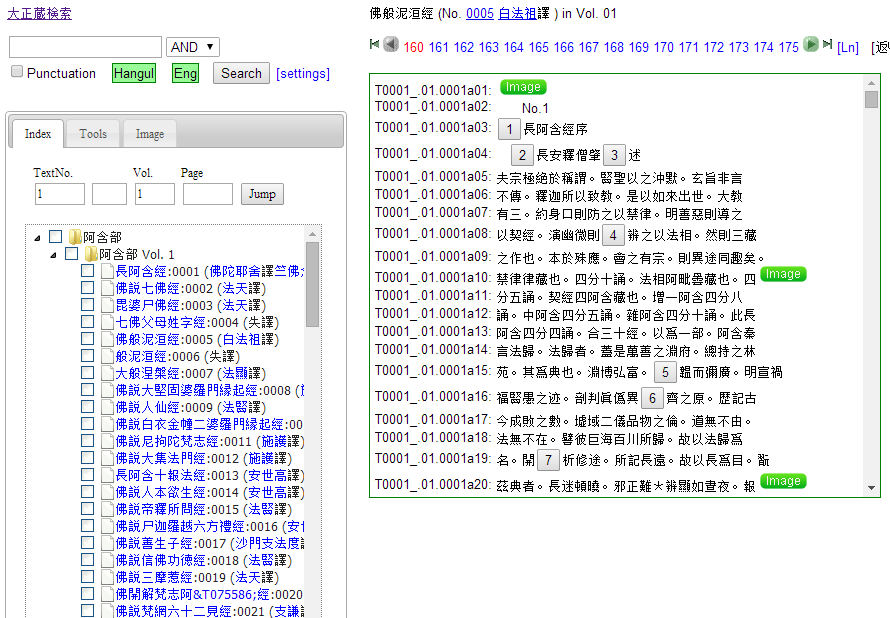Click the folder icon for 阿含部 Vol. 1
The image size is (890, 618).
click(91, 254)
